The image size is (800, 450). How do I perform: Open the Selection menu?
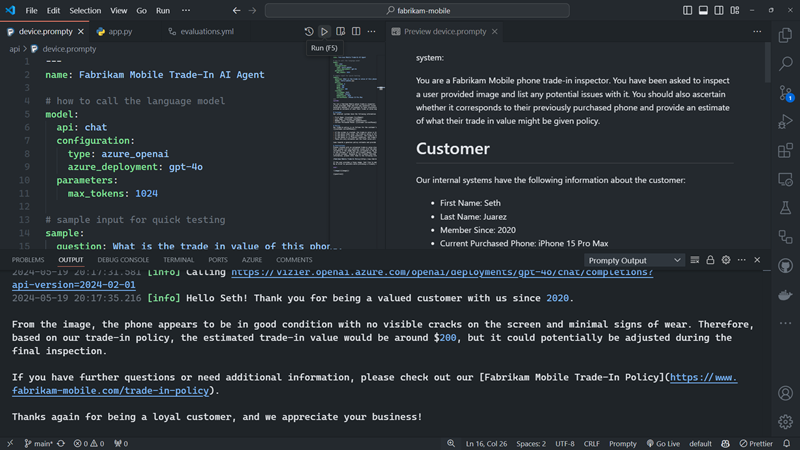click(85, 10)
